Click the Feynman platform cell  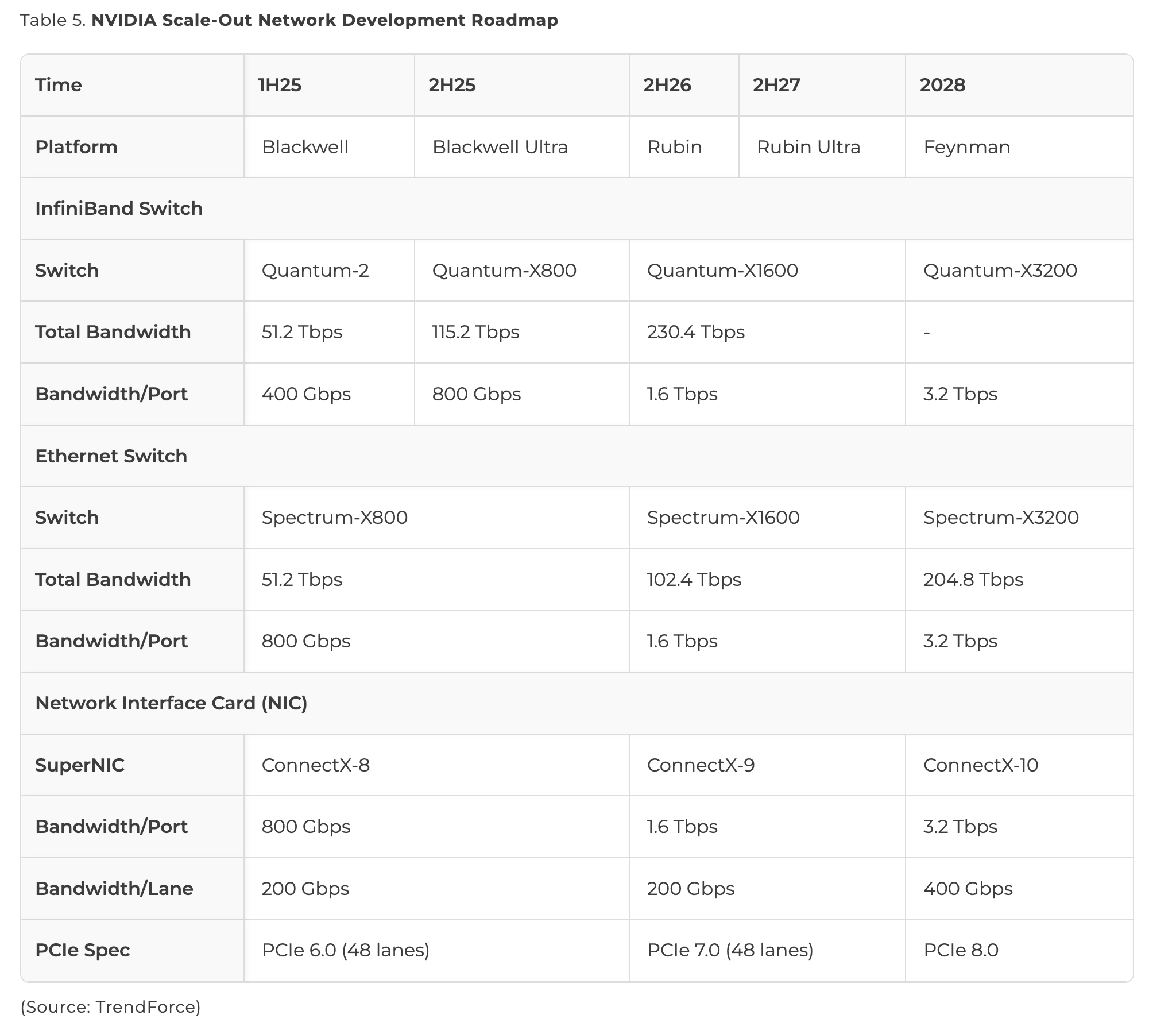[966, 147]
